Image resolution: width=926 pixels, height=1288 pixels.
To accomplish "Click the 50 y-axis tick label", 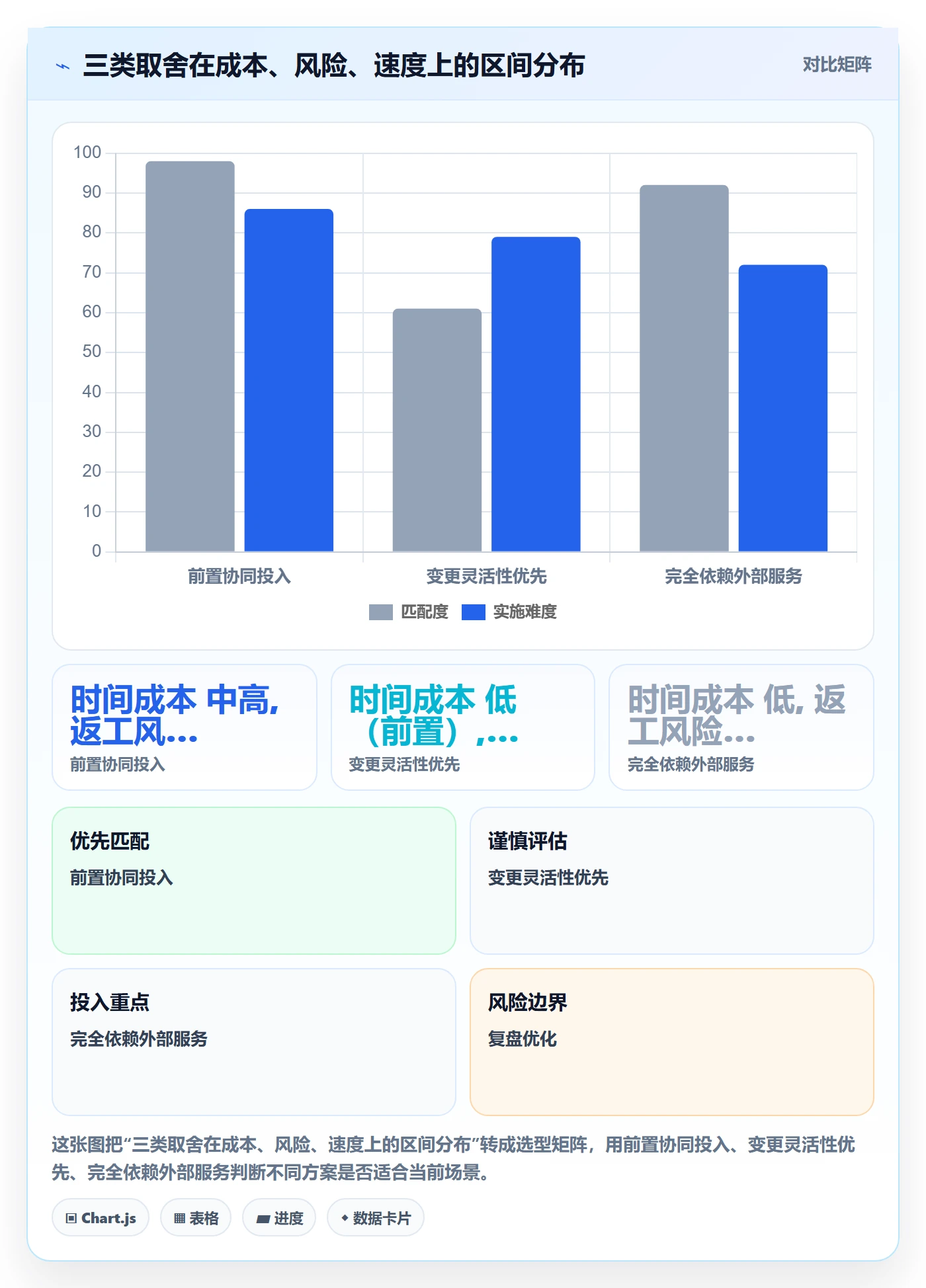I will coord(92,352).
